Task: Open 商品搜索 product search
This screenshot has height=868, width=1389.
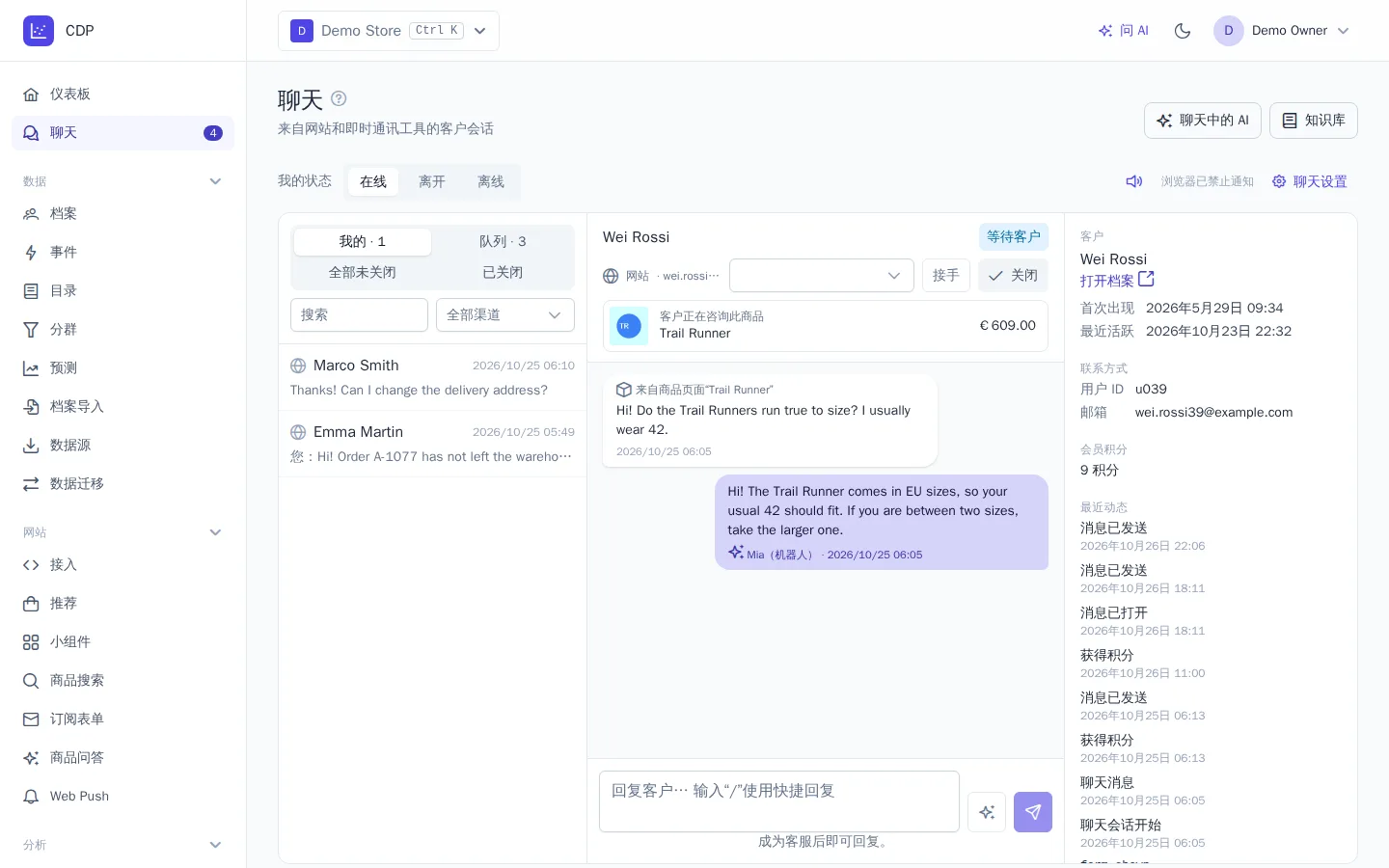Action: (x=123, y=681)
